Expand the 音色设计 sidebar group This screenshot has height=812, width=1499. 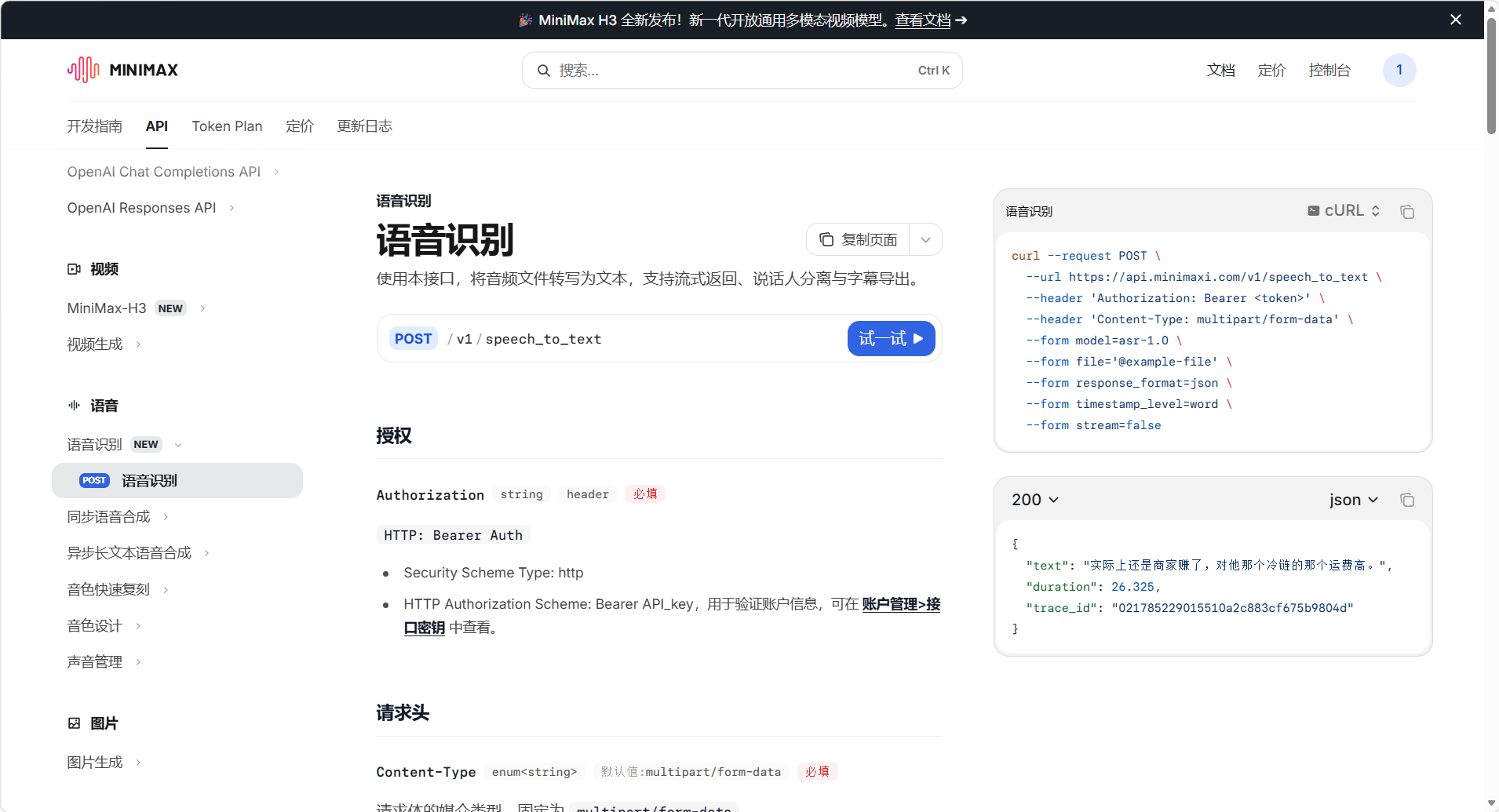coord(138,626)
